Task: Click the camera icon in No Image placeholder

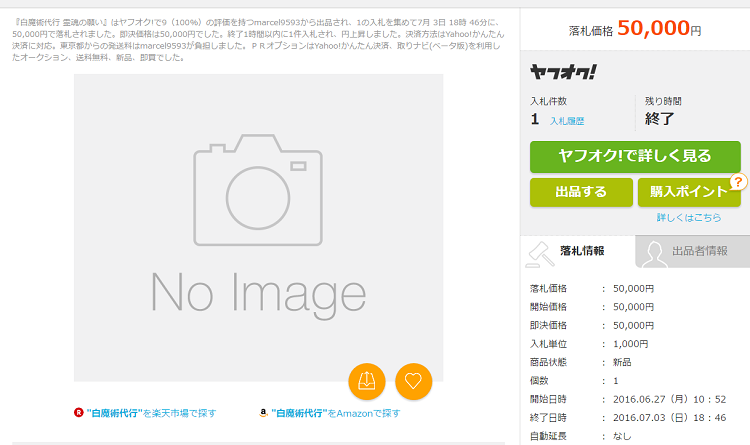Action: (x=258, y=189)
